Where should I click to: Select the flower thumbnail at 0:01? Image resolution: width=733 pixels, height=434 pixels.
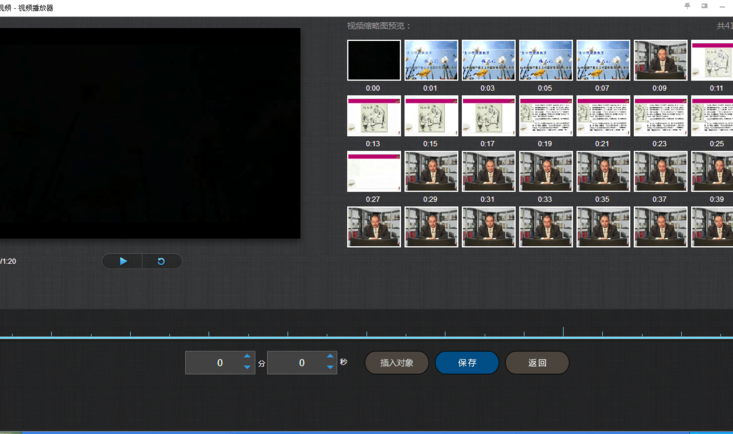pos(431,61)
